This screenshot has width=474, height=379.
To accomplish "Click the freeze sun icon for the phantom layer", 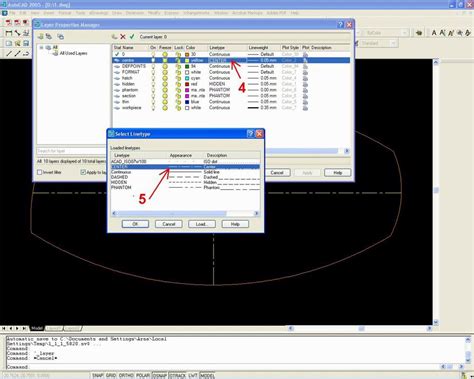I will [165, 90].
